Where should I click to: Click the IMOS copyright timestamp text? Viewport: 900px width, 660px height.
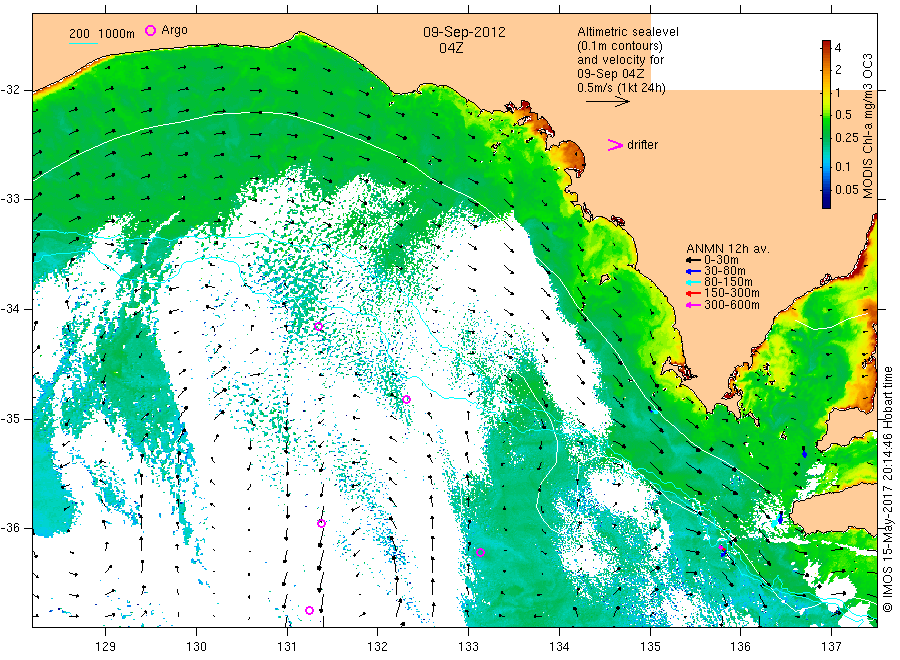pyautogui.click(x=888, y=490)
